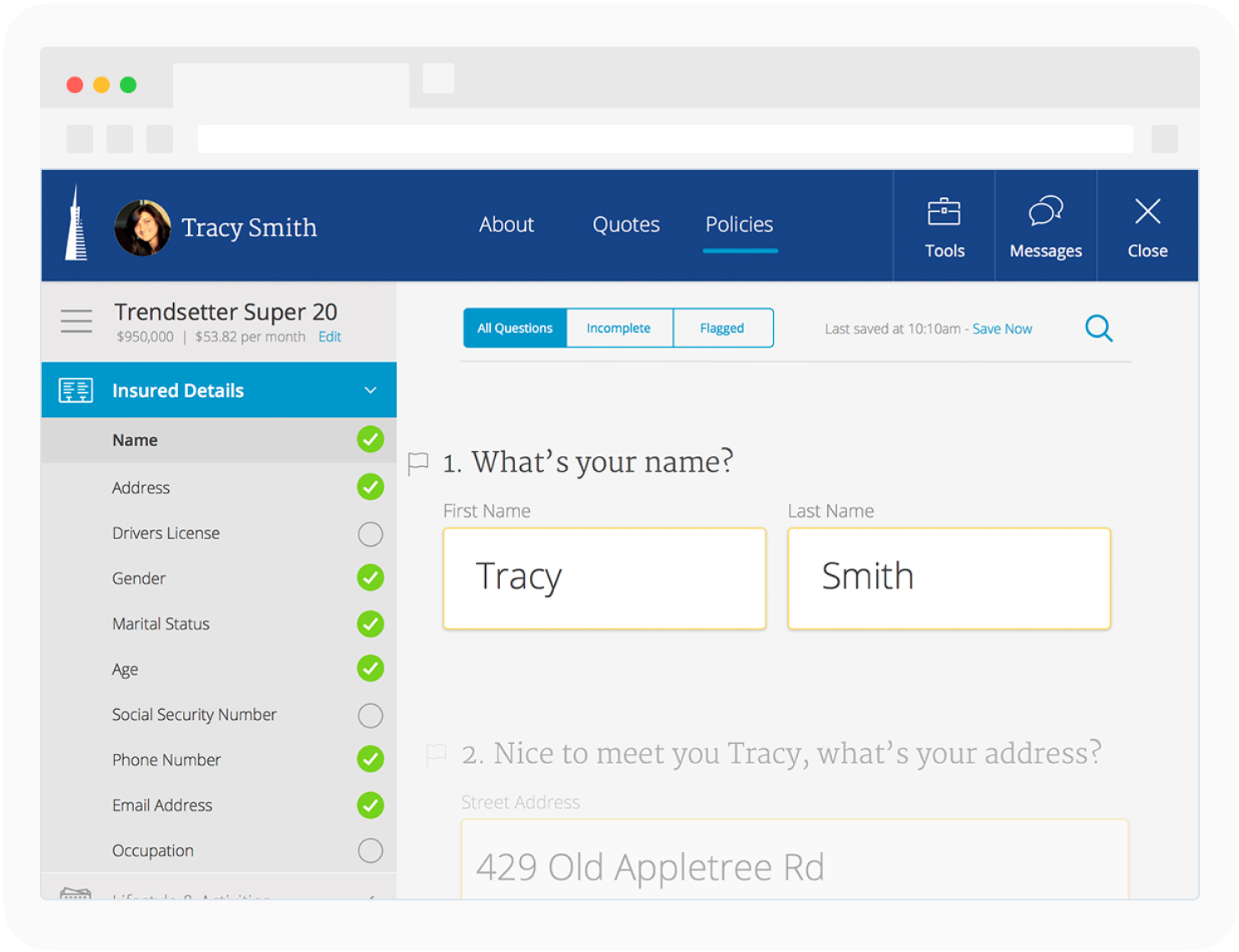
Task: Click the search magnifier icon
Action: [1098, 329]
